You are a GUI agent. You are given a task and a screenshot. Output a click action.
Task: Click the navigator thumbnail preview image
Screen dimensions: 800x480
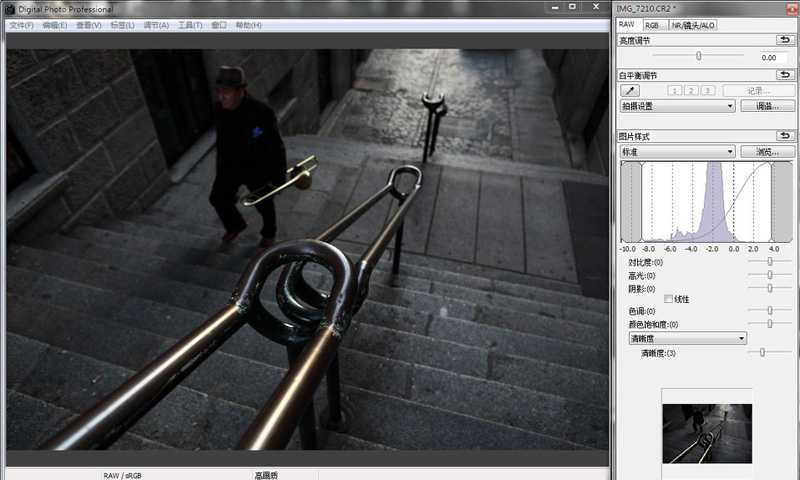pyautogui.click(x=707, y=434)
